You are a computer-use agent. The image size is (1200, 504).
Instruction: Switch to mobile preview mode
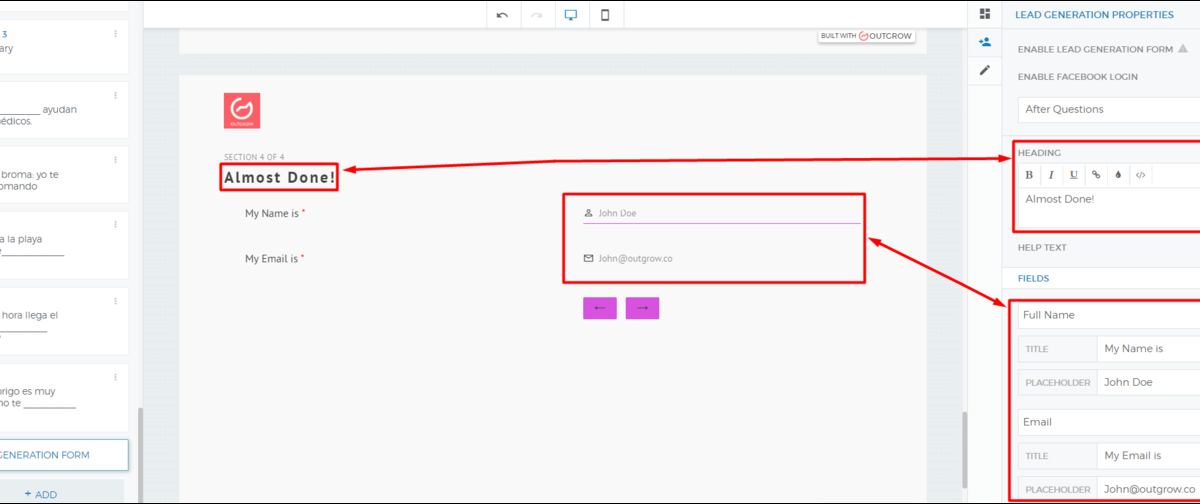point(605,15)
